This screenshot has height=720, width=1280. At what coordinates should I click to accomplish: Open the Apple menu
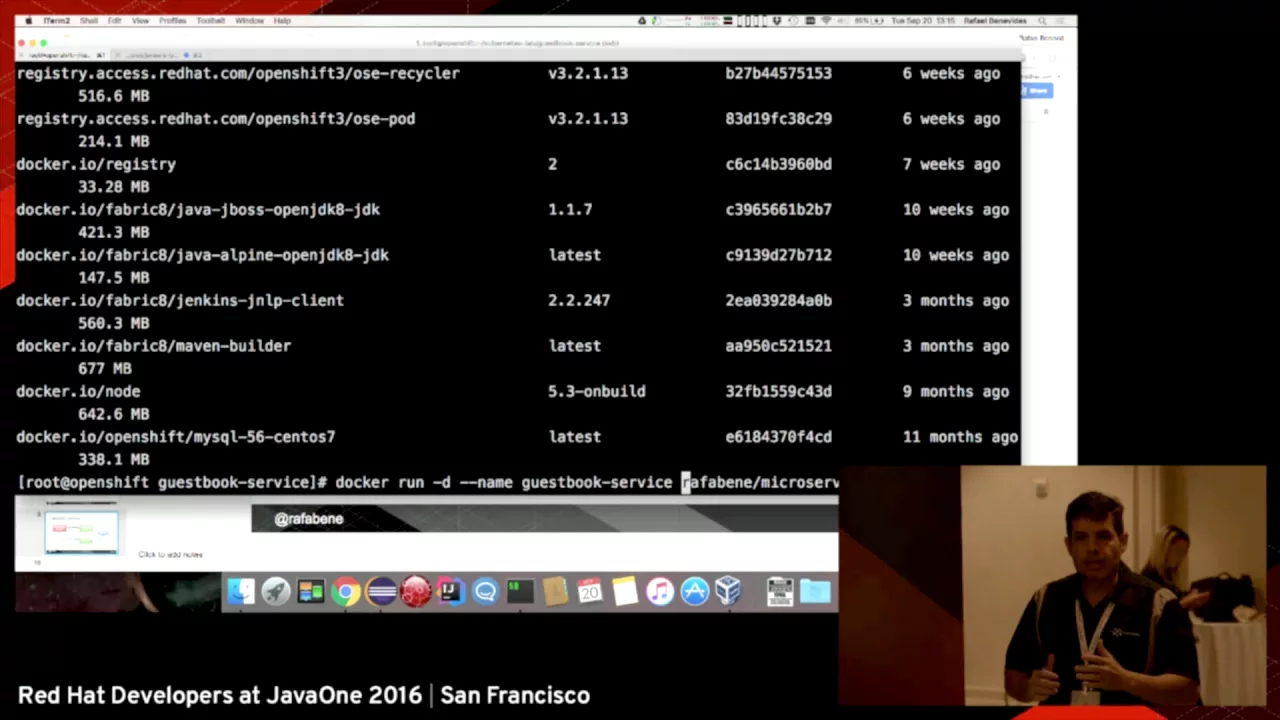pyautogui.click(x=28, y=20)
